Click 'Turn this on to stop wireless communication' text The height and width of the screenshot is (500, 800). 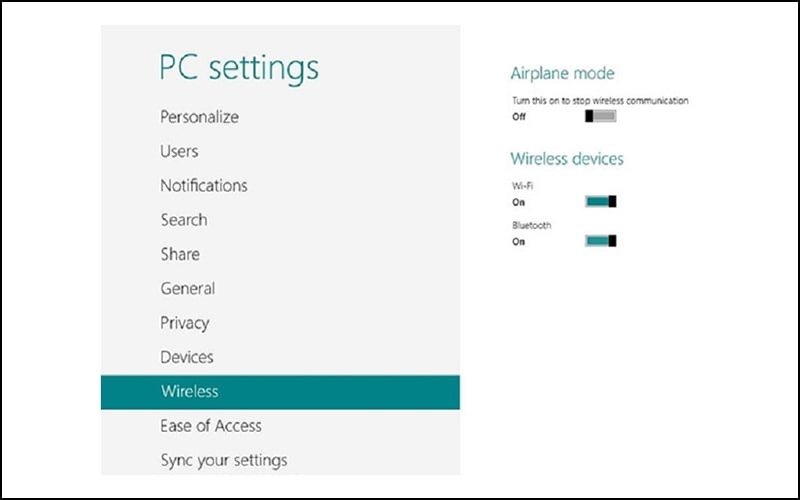coord(600,101)
